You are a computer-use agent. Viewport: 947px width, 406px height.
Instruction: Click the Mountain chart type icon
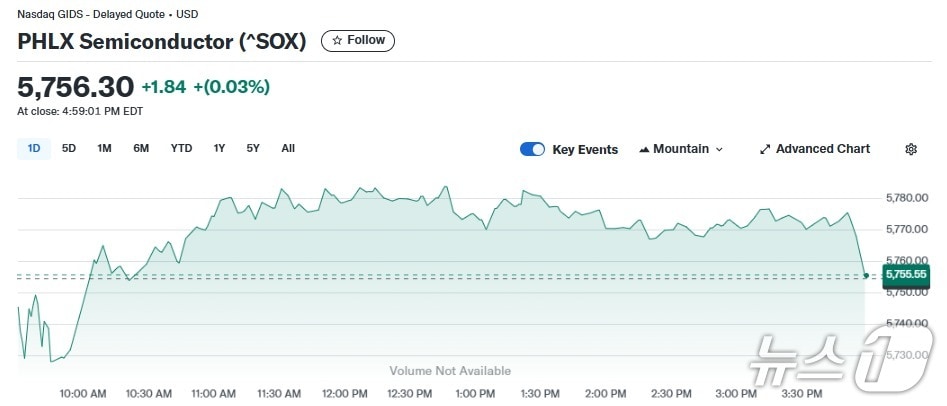(644, 149)
